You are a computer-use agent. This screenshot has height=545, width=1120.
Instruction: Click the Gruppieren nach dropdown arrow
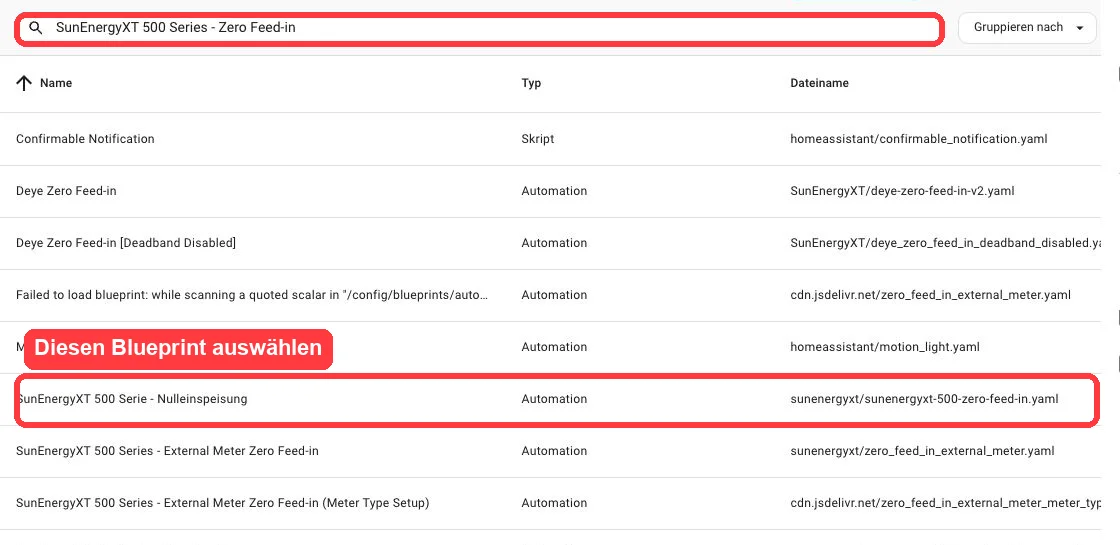pyautogui.click(x=1079, y=28)
